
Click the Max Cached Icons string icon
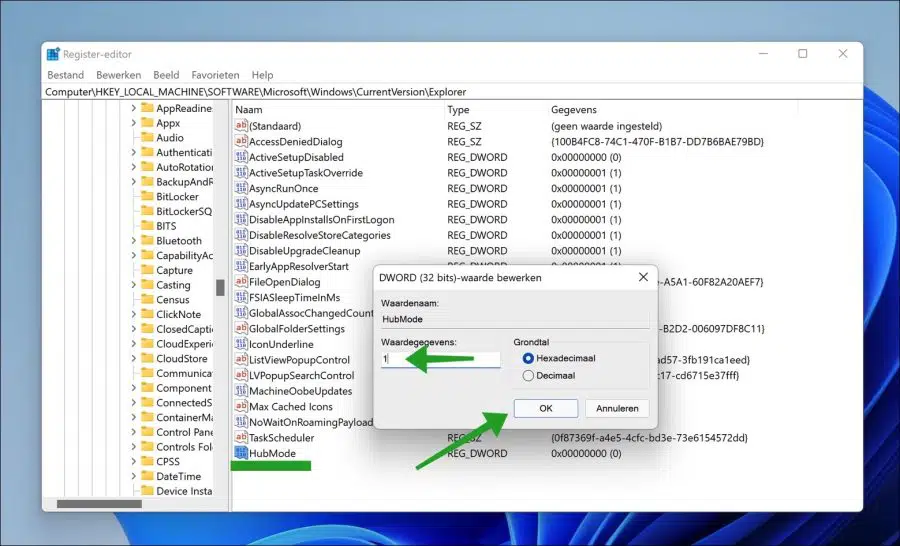[241, 406]
